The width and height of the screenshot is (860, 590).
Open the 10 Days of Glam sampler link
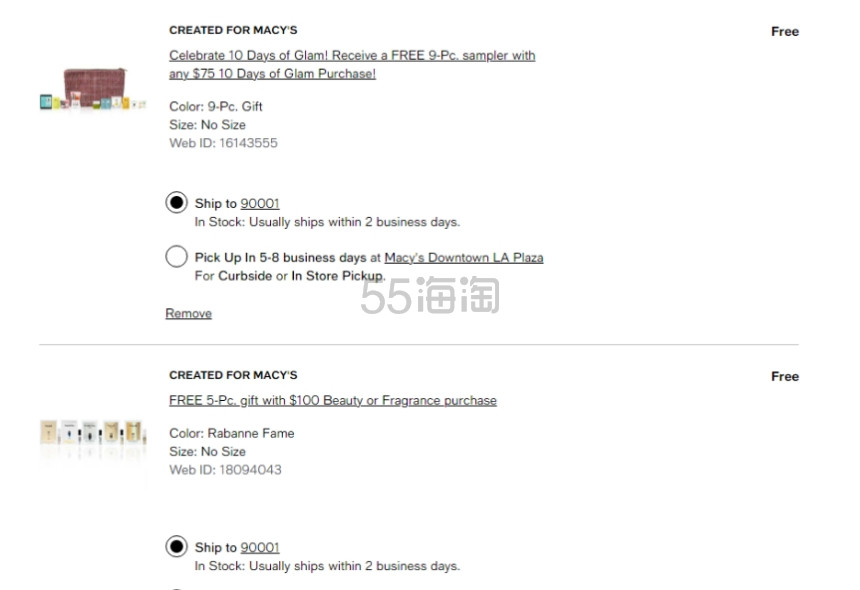pos(352,64)
